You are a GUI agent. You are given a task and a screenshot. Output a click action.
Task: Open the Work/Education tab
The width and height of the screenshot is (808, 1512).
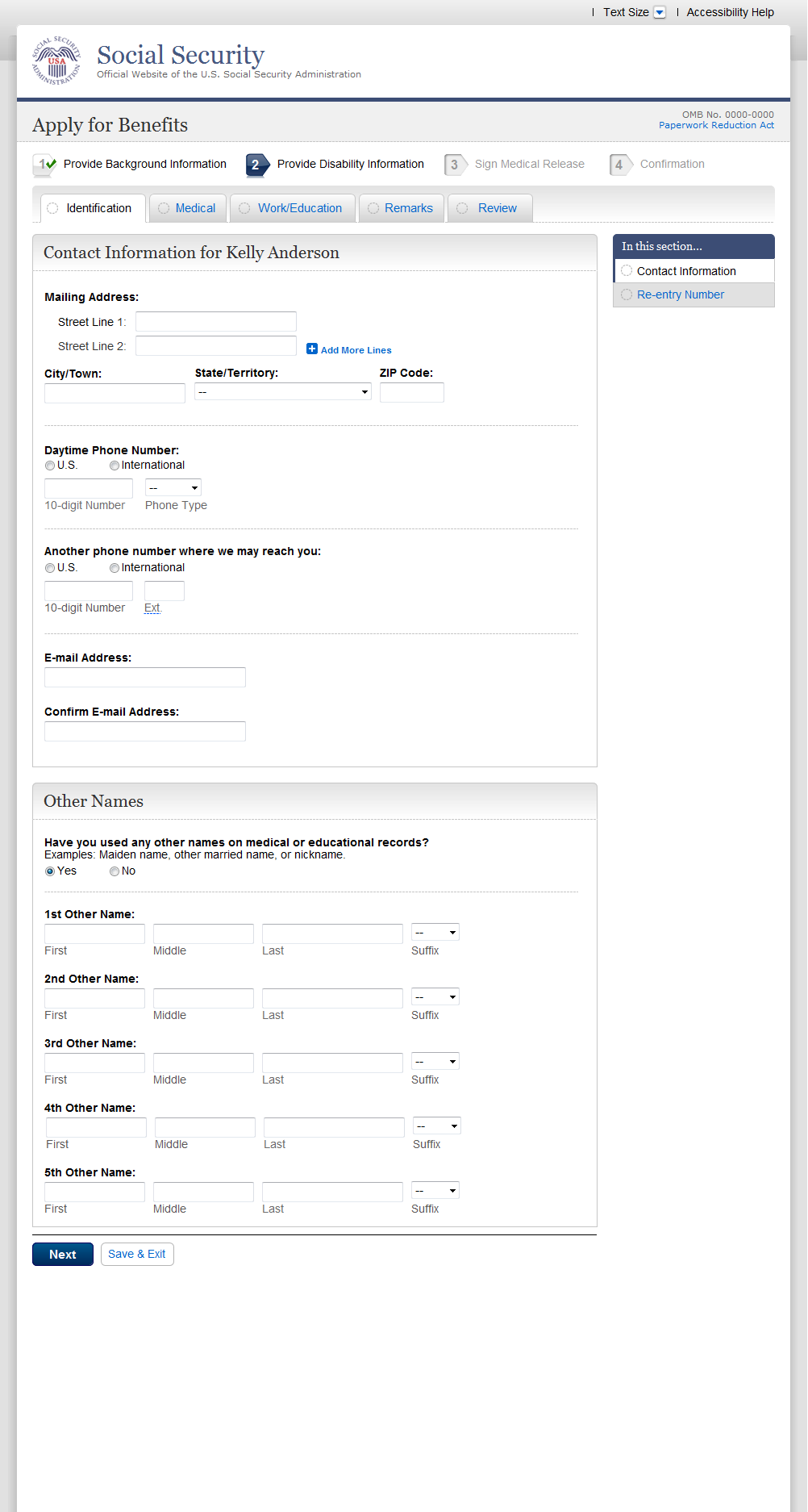(299, 208)
